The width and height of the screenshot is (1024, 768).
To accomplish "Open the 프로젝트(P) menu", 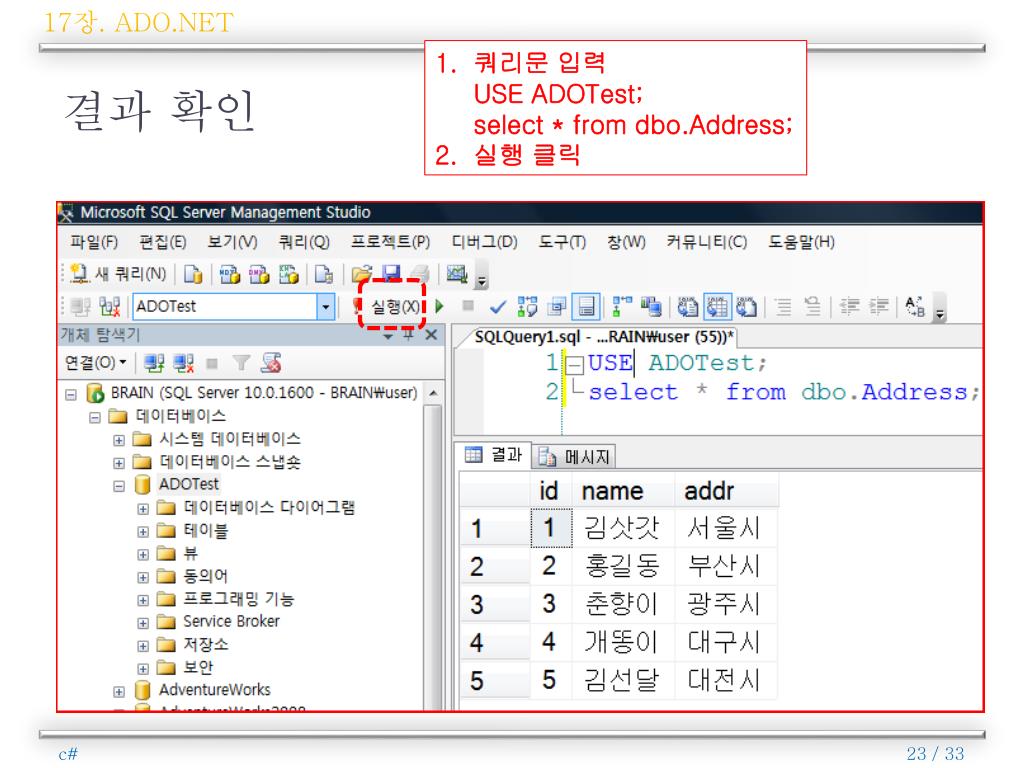I will [390, 242].
